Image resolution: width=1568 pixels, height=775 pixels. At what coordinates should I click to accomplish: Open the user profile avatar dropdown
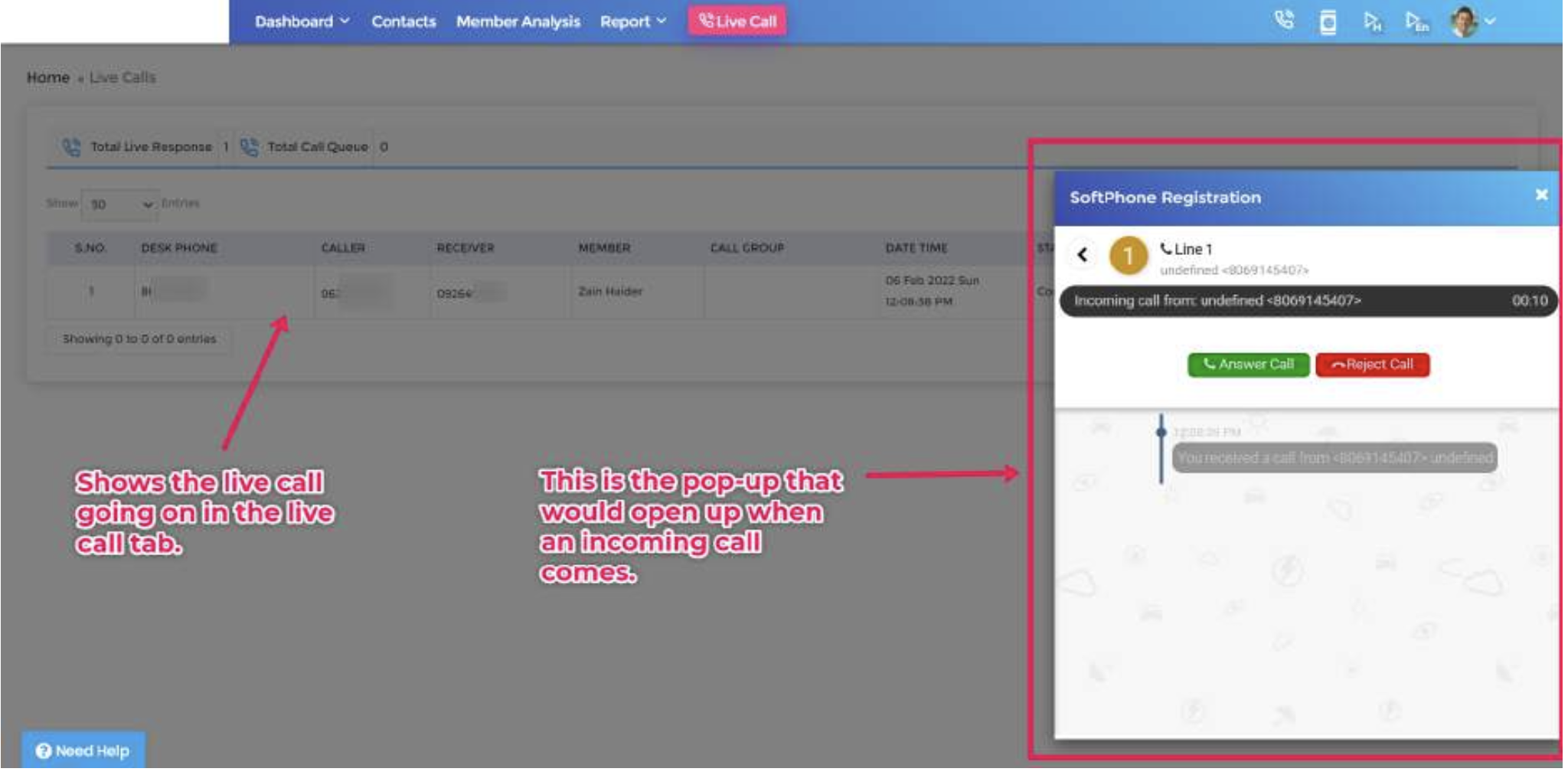pyautogui.click(x=1472, y=21)
